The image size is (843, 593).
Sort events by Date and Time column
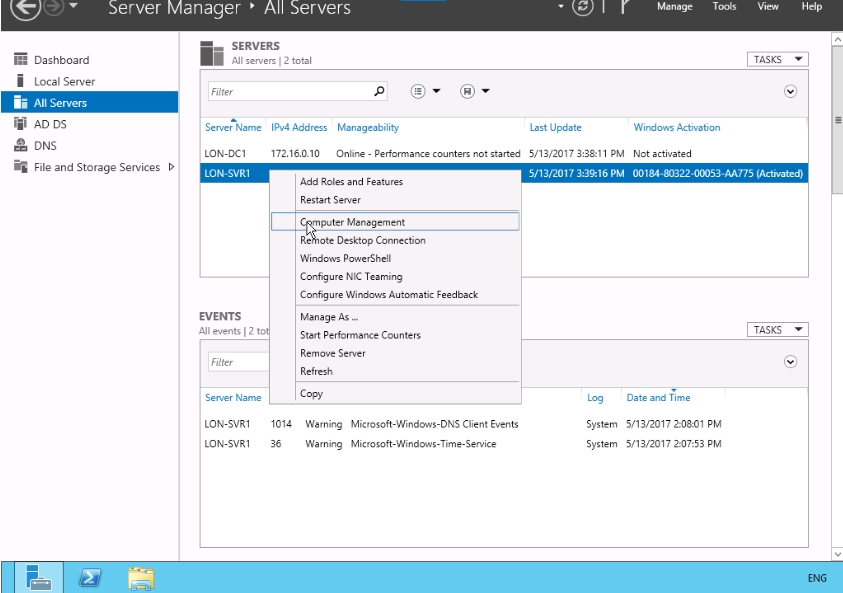coord(658,398)
